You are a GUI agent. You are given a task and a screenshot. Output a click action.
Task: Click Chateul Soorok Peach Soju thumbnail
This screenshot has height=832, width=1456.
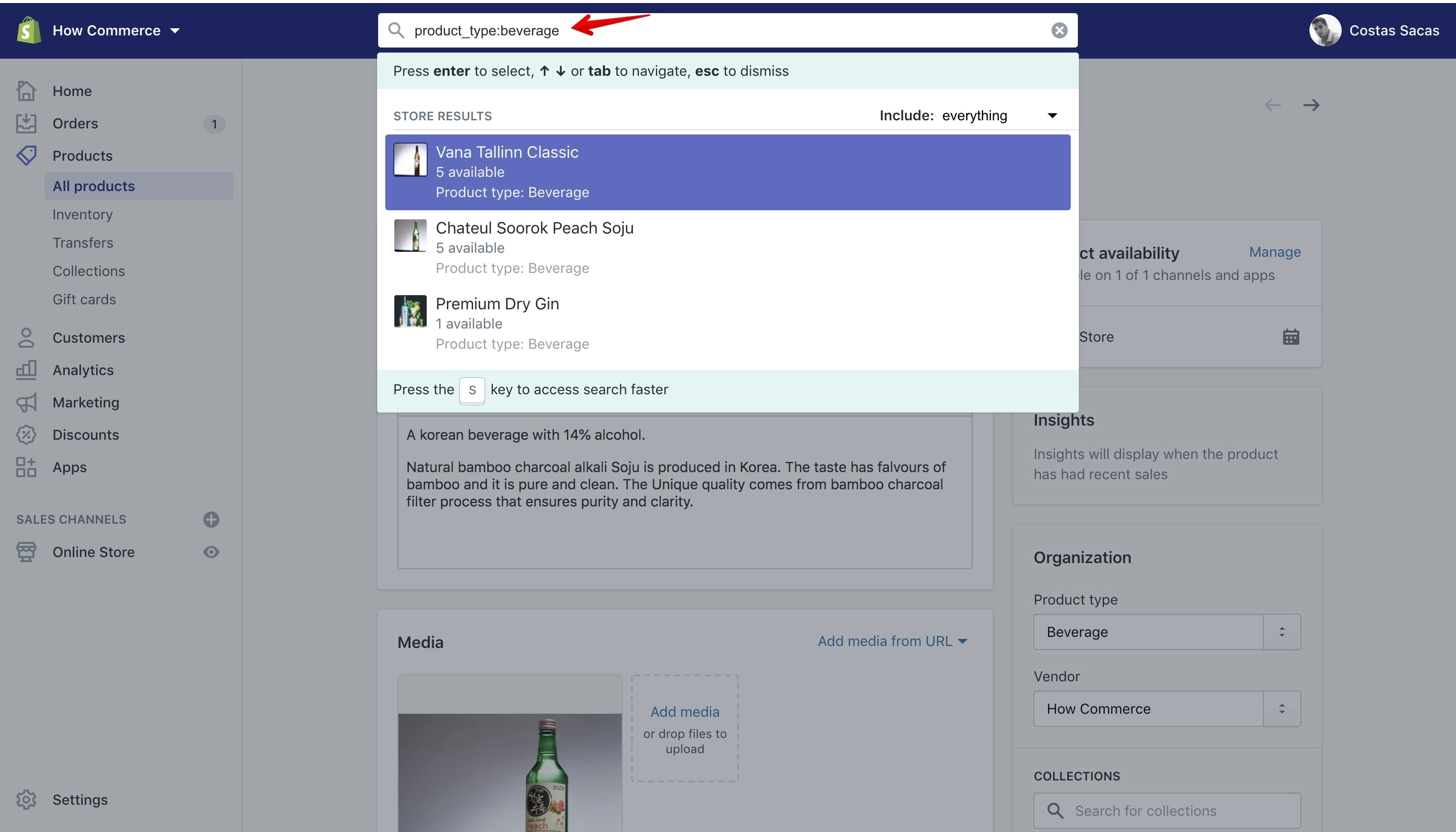click(411, 236)
